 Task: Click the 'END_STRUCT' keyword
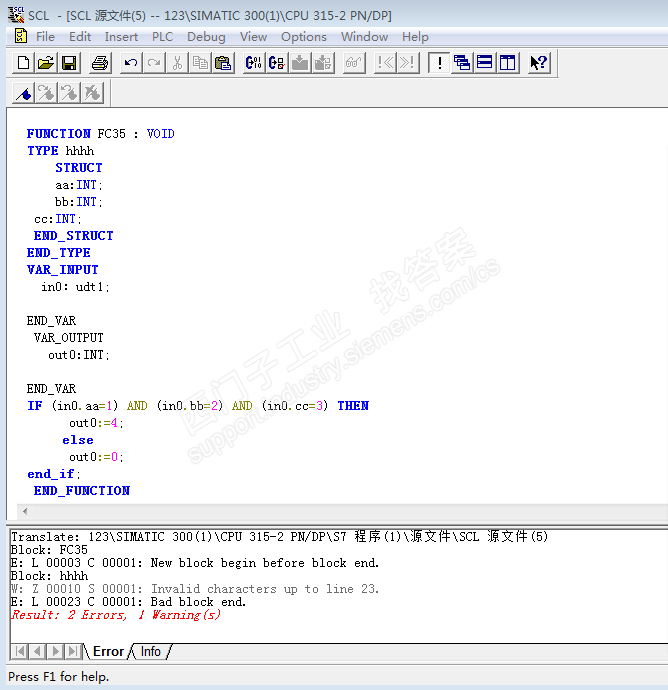coord(73,236)
